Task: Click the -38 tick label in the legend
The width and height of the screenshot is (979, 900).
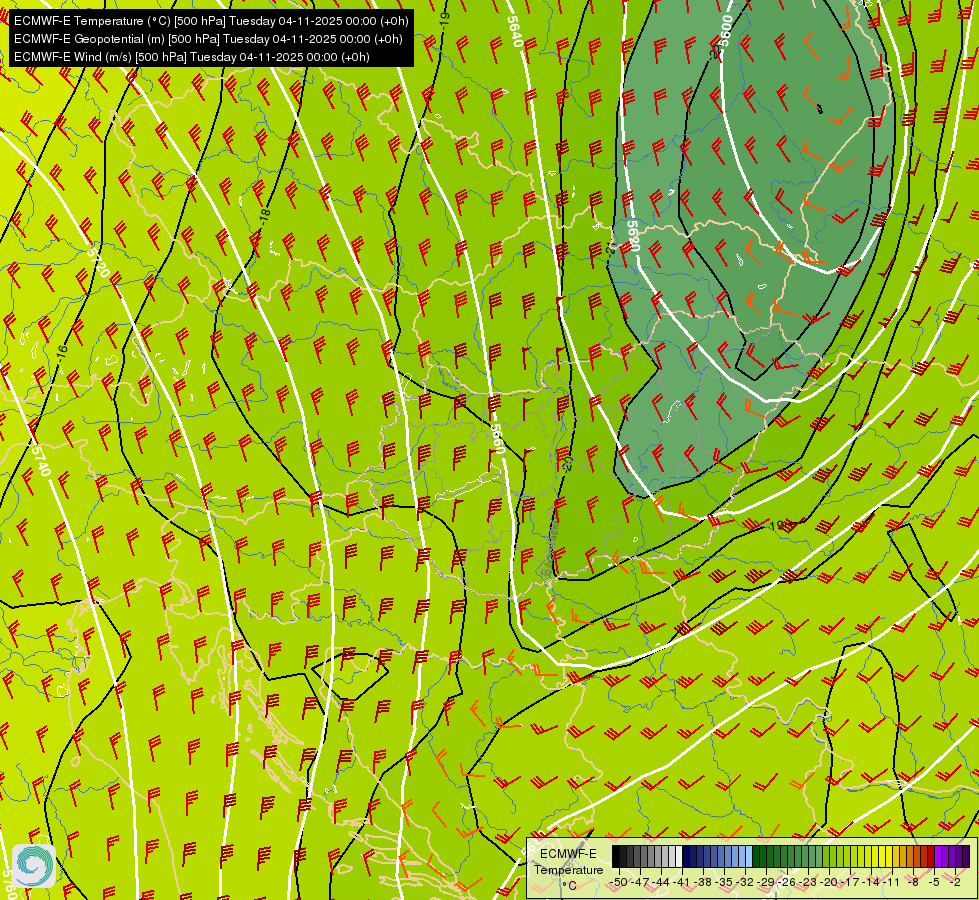Action: click(x=702, y=882)
